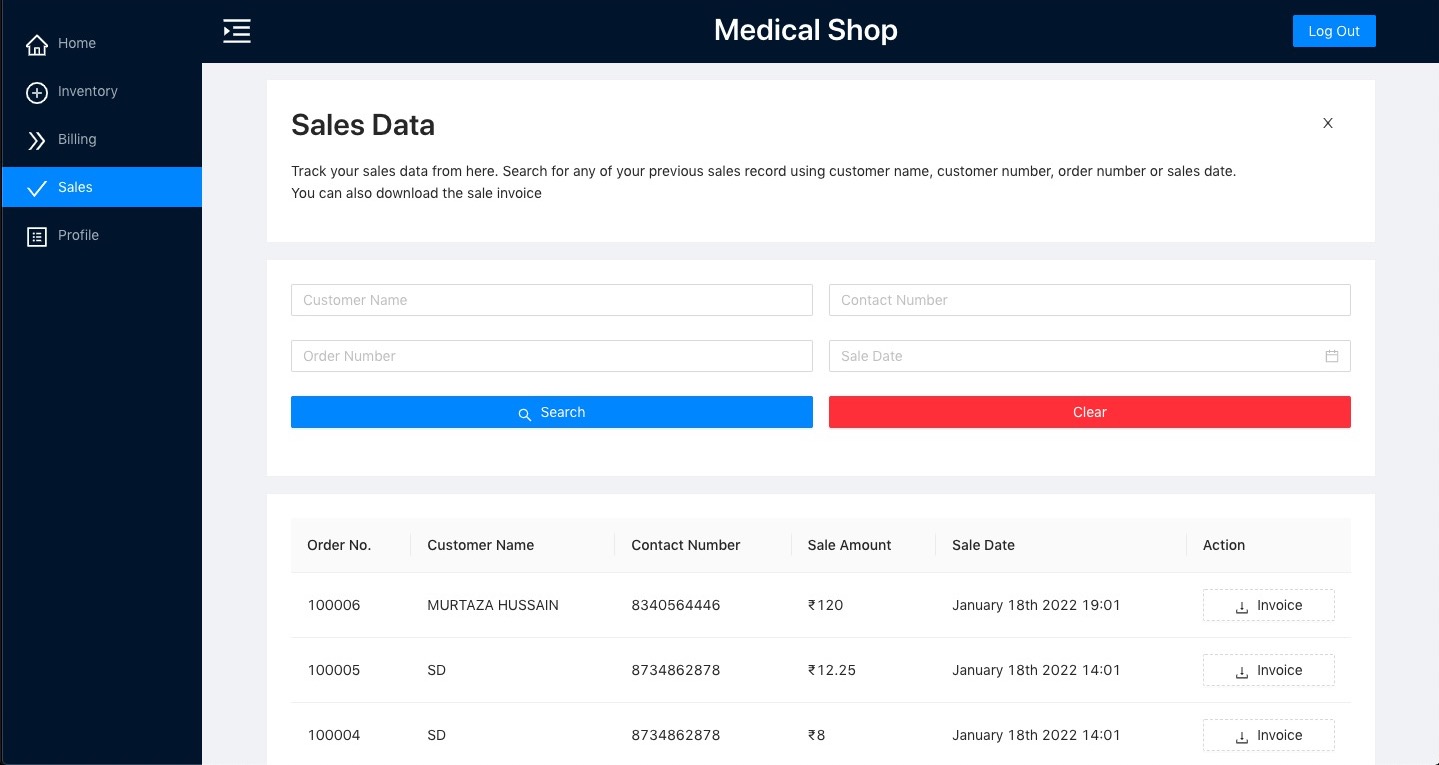Close the Sales Data panel with the X
Image resolution: width=1439 pixels, height=765 pixels.
[x=1327, y=123]
